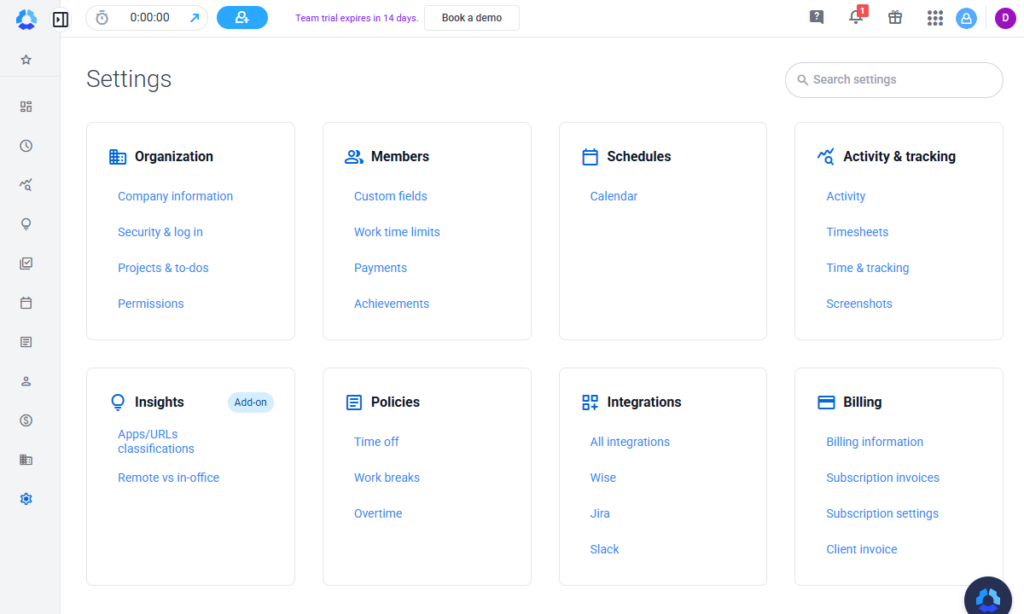Open Timesheets settings link
The image size is (1024, 614).
pos(857,232)
